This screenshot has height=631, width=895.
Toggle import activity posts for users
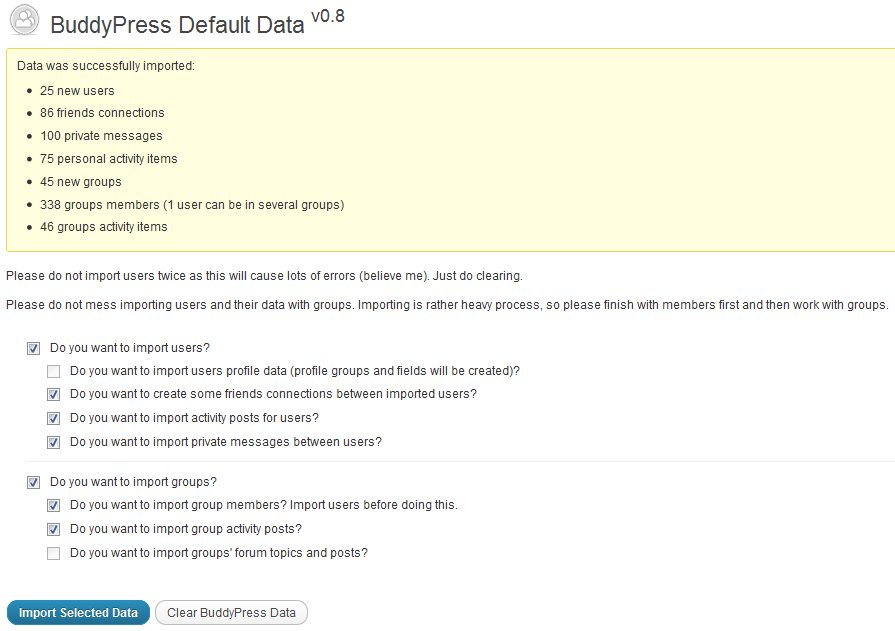(x=53, y=418)
